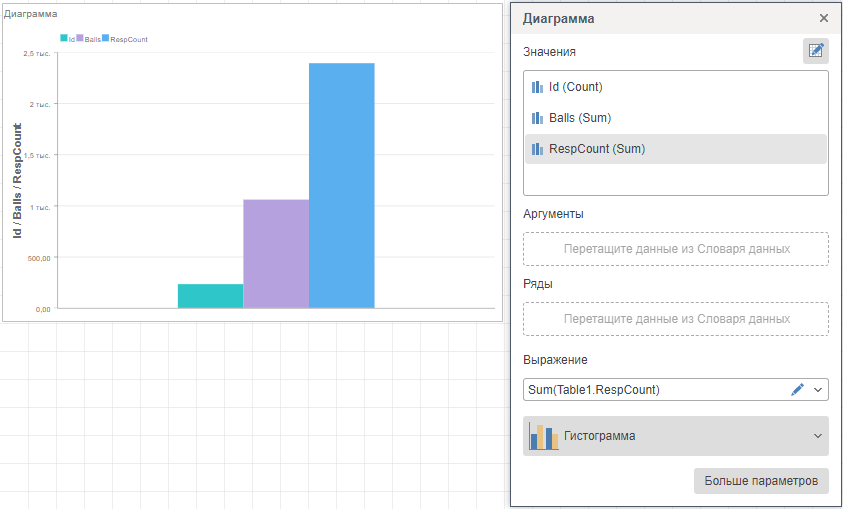The width and height of the screenshot is (843, 509).
Task: Click the vertical Id / Balls / RespCount axis title
Action: (x=18, y=180)
